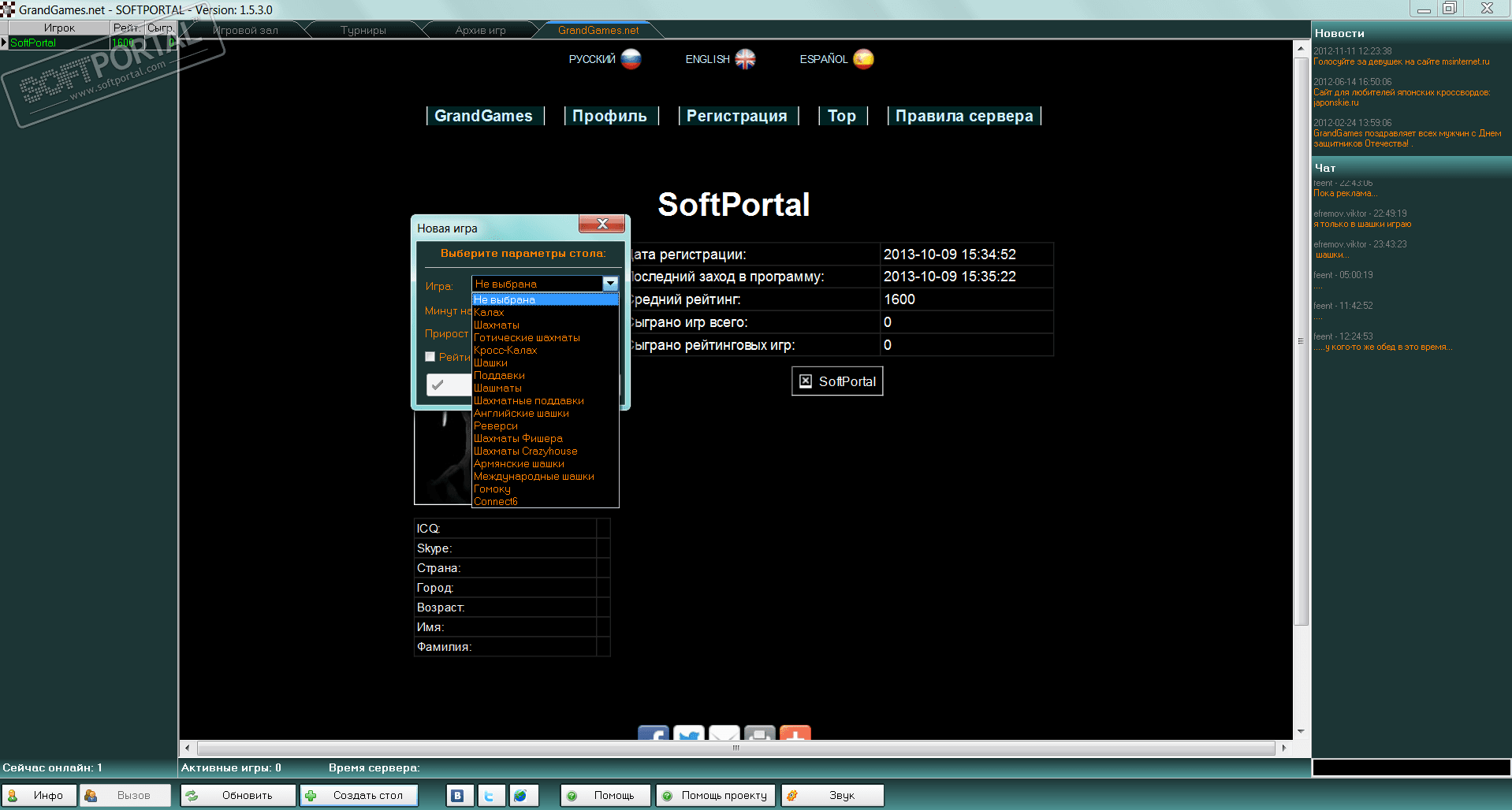Click the horizontal page scrollbar

(736, 748)
